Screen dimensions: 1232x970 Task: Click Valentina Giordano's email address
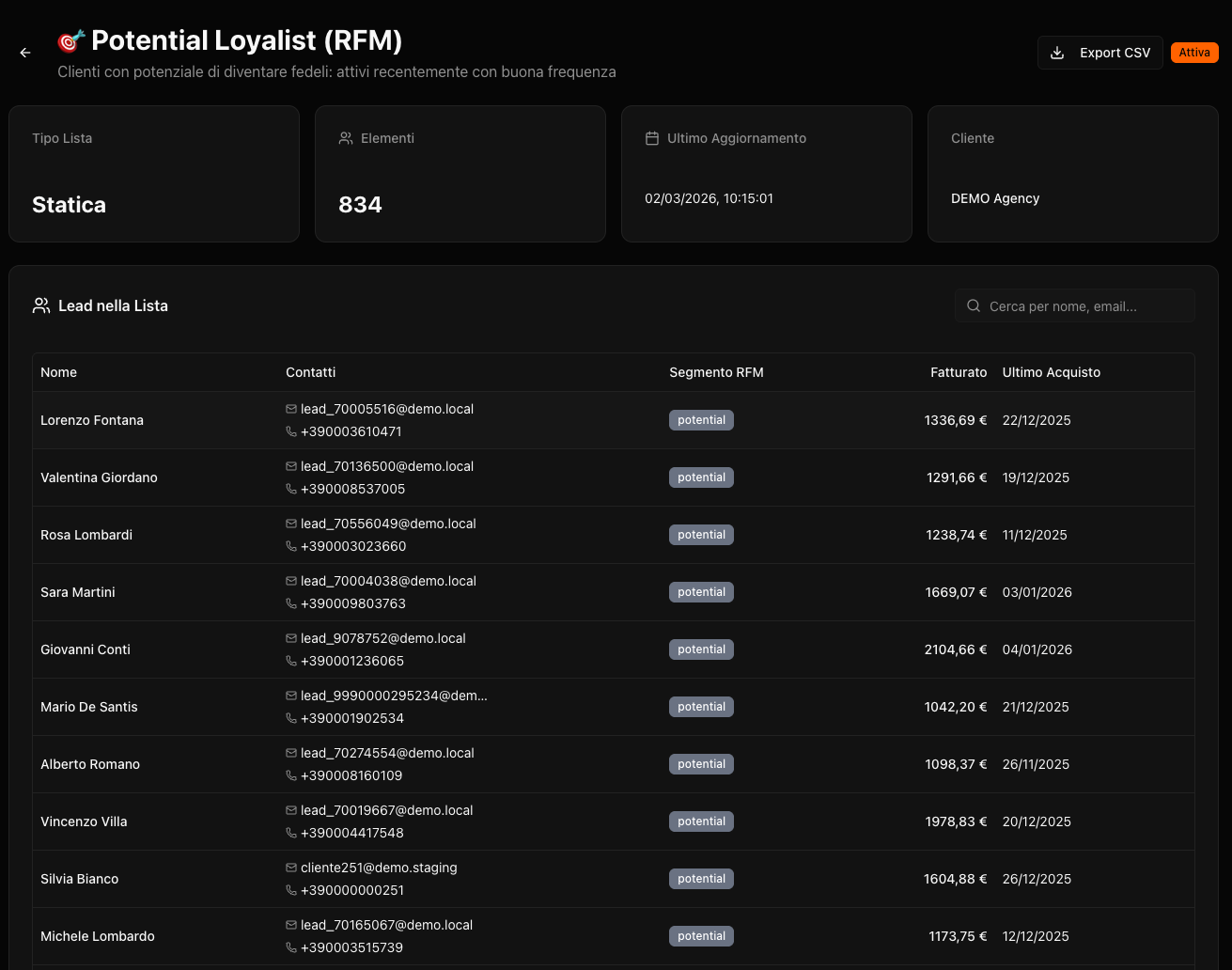(x=387, y=466)
